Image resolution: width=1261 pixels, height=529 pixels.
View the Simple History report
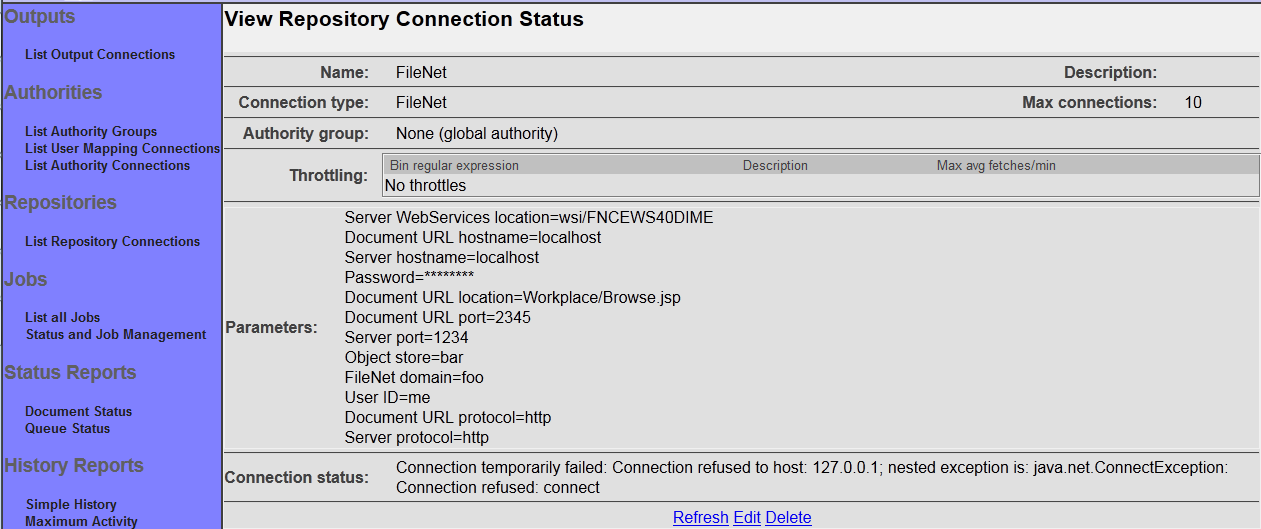click(x=71, y=504)
